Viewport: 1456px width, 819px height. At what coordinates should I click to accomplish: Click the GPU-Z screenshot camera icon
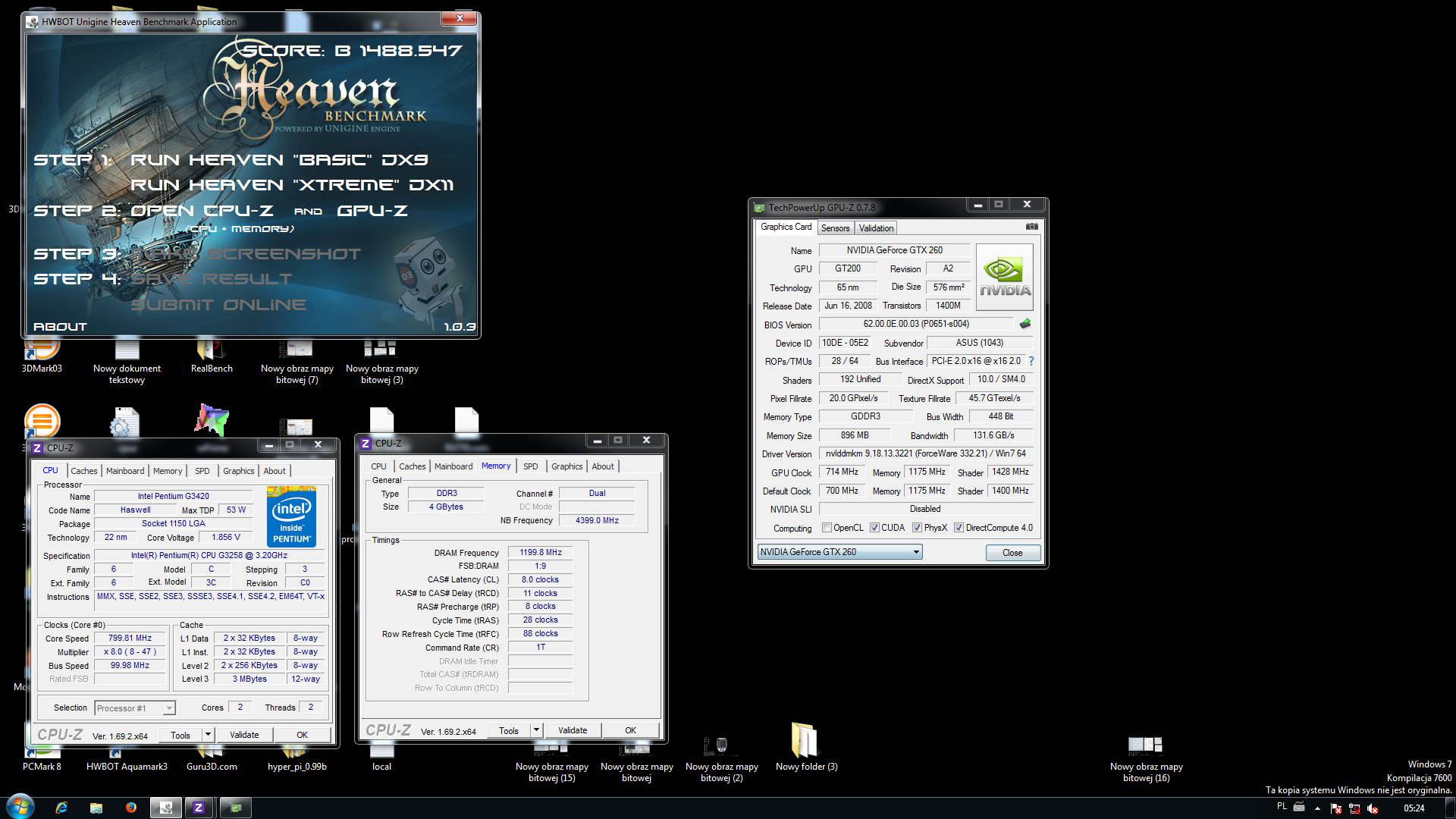pos(1031,227)
